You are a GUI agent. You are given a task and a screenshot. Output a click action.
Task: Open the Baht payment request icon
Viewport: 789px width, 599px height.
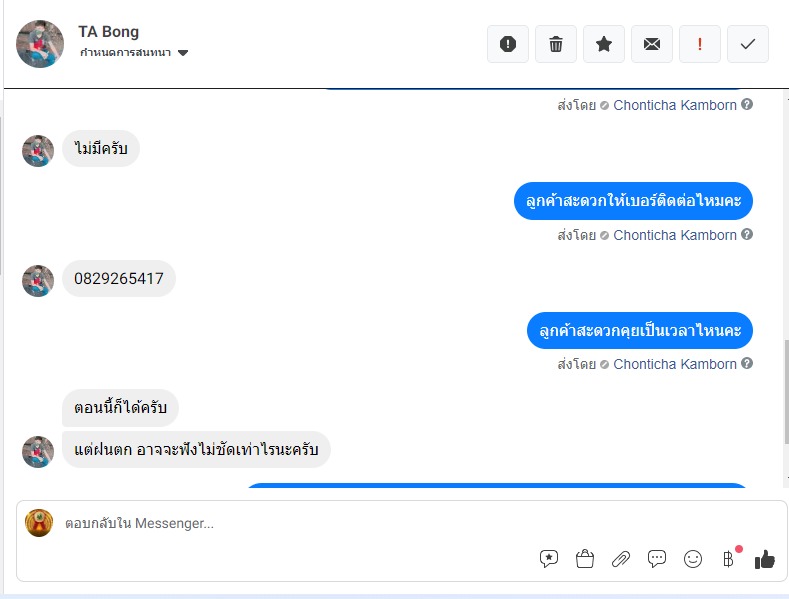[728, 559]
